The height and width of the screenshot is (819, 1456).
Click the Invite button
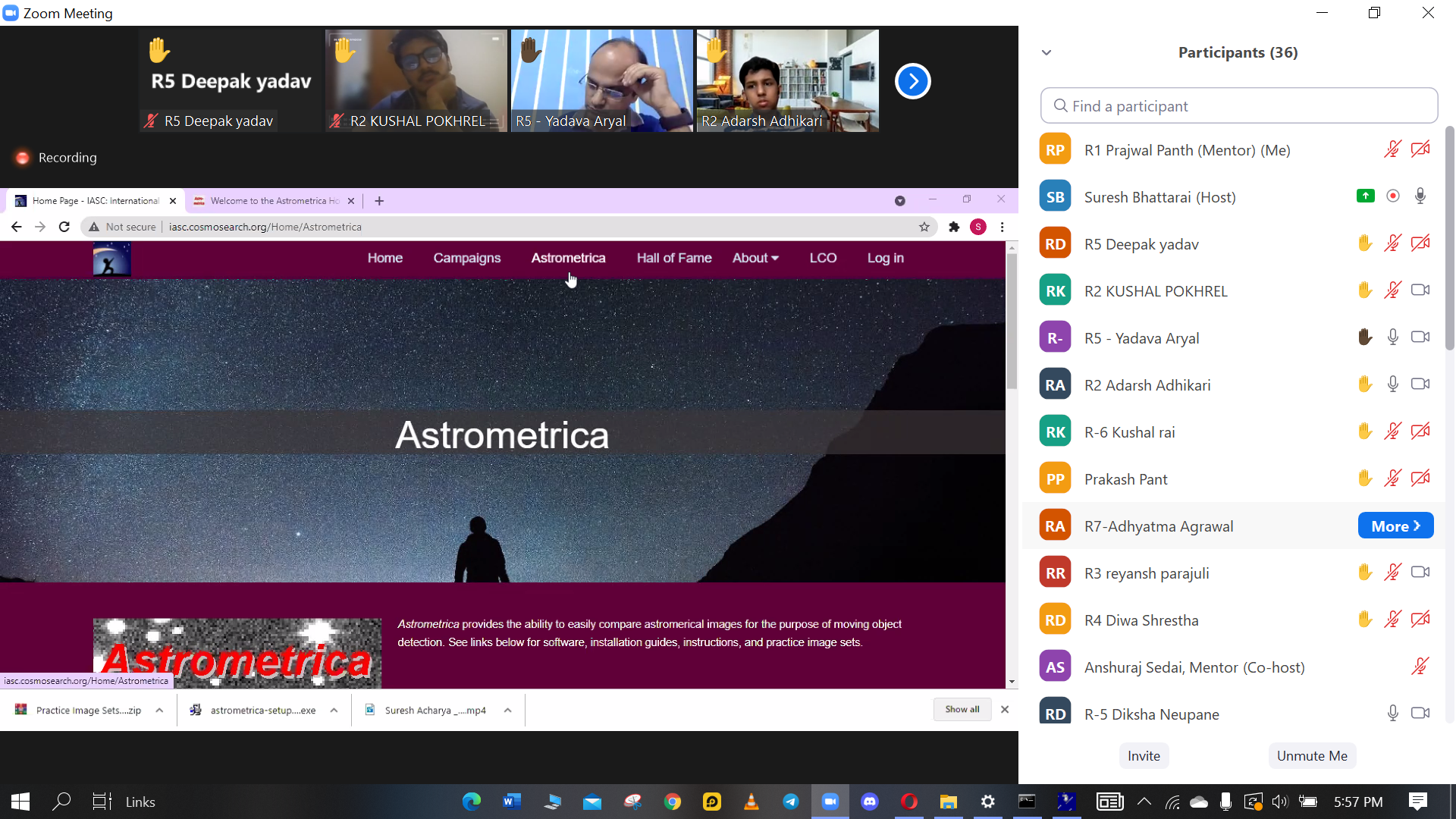tap(1144, 756)
